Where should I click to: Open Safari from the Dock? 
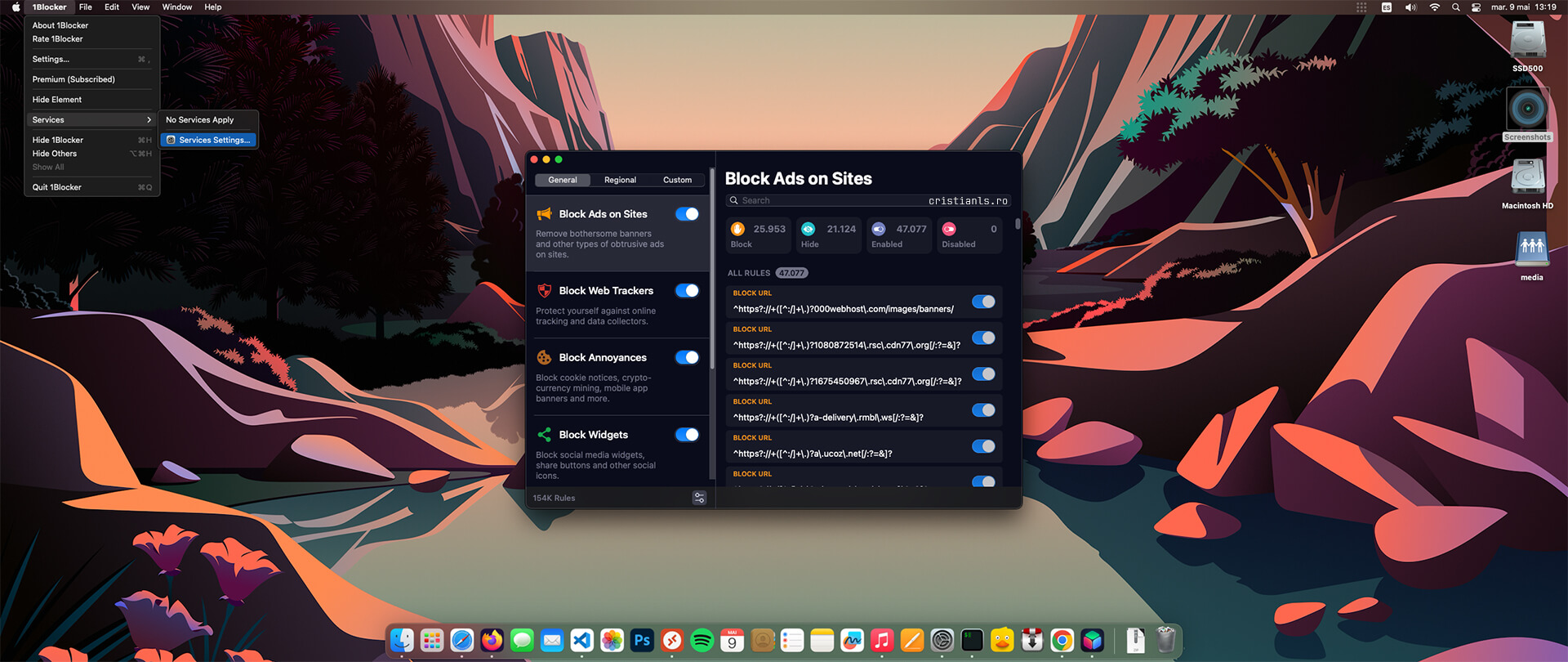[462, 641]
